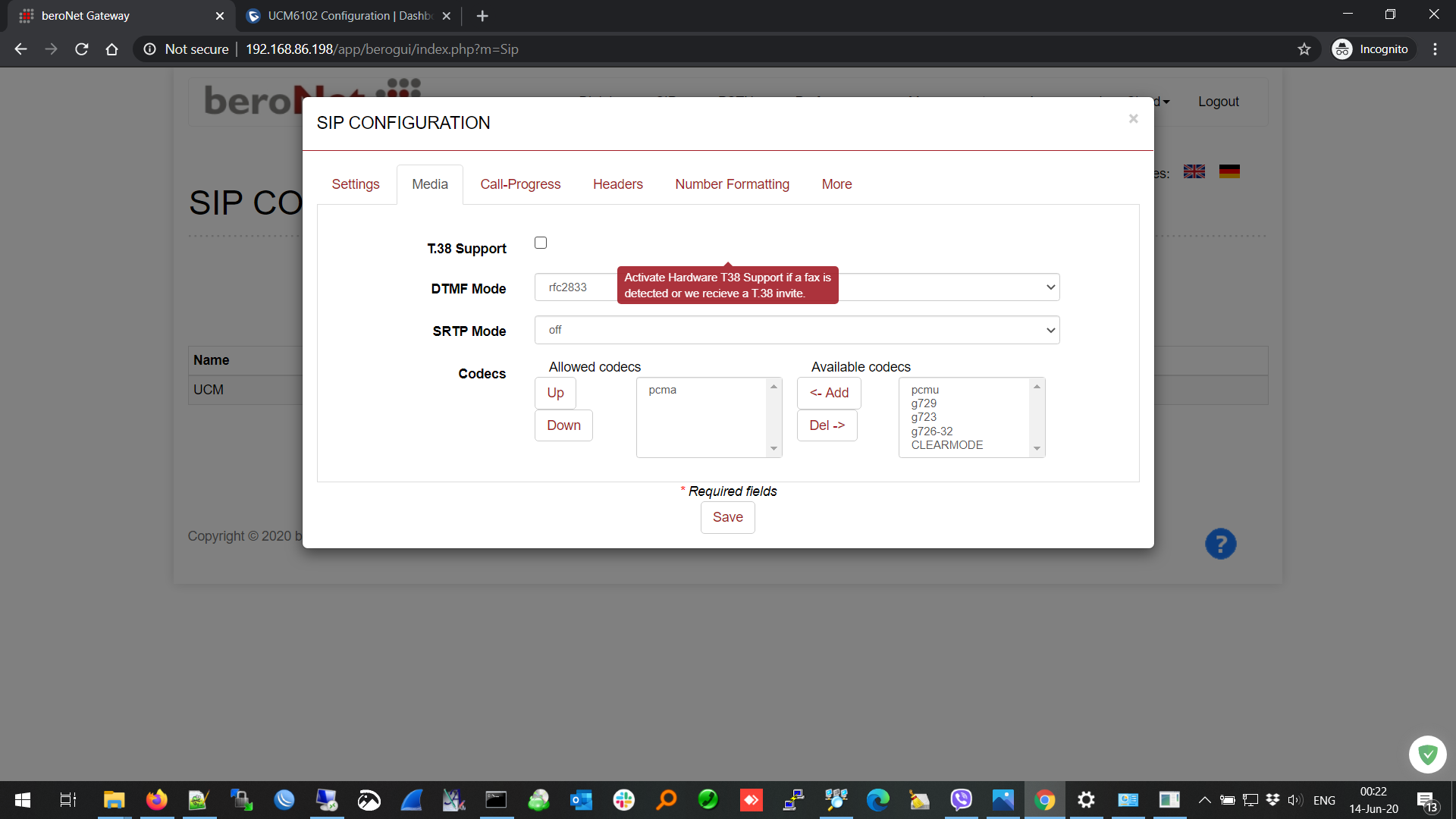1456x819 pixels.
Task: Enable the T.38 Support checkbox
Action: [x=541, y=243]
